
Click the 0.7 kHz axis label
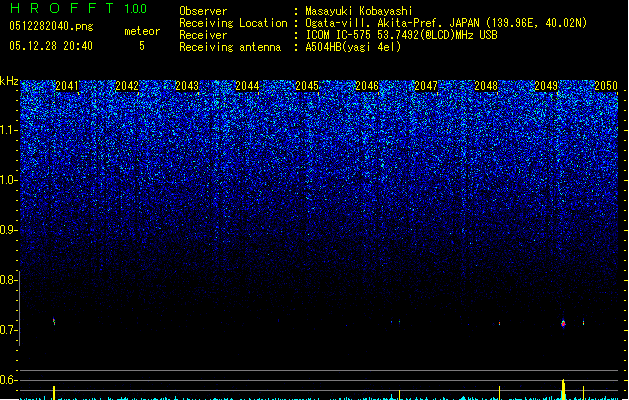pyautogui.click(x=9, y=330)
